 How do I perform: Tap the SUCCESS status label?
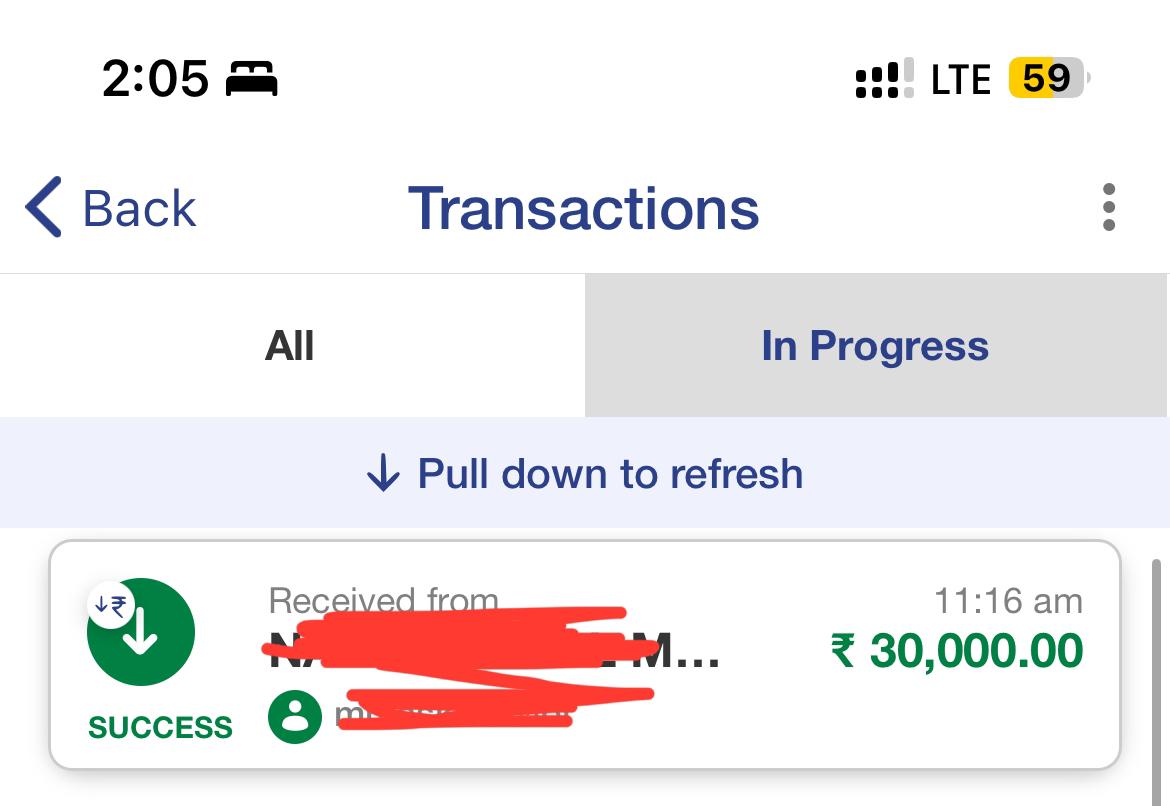[160, 727]
